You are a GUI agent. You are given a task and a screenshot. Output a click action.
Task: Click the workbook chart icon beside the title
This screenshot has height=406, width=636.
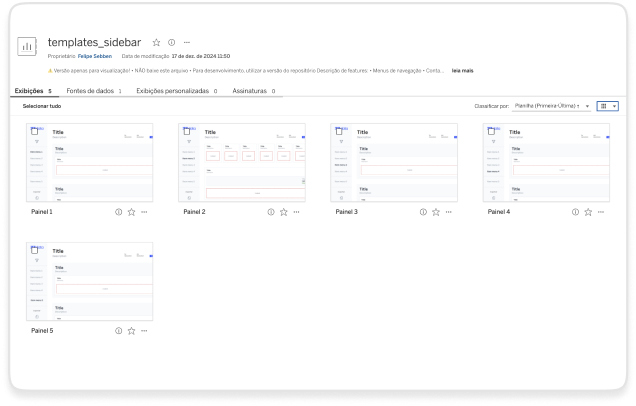point(27,47)
